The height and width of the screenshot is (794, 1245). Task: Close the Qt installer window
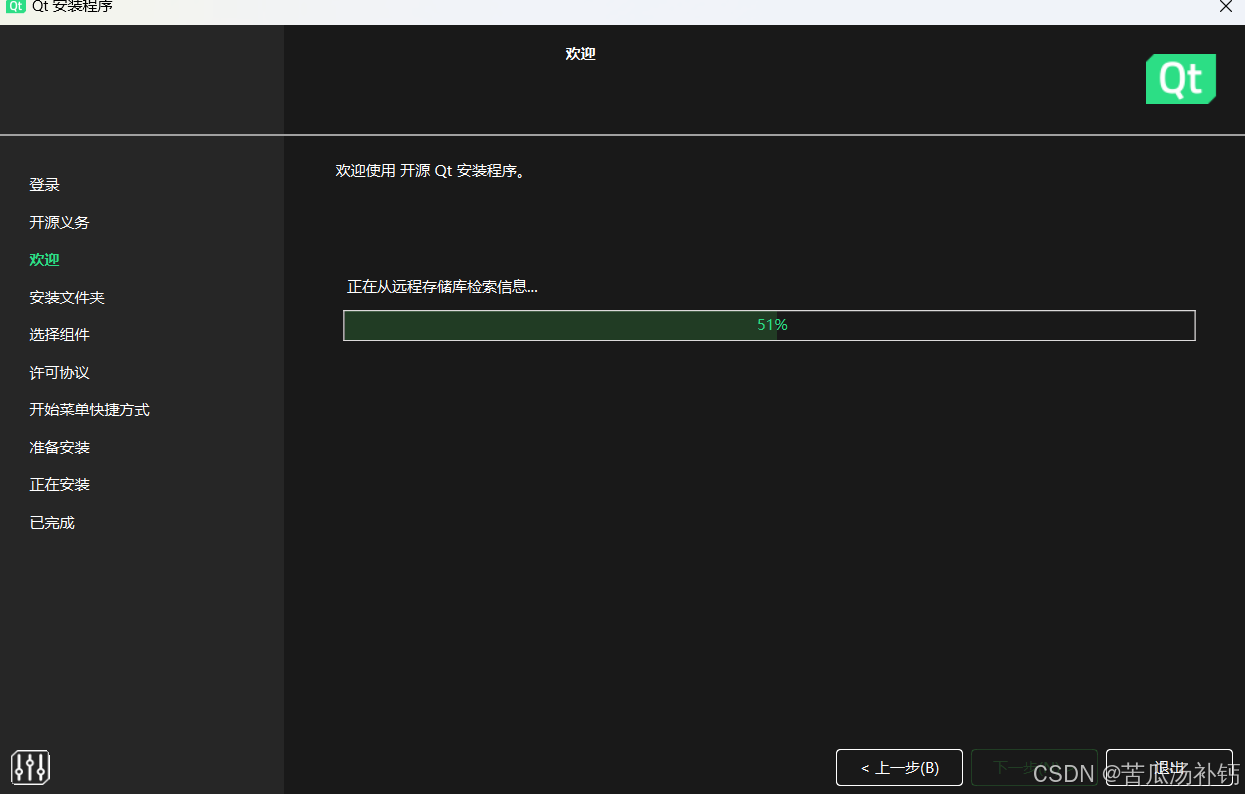1226,6
